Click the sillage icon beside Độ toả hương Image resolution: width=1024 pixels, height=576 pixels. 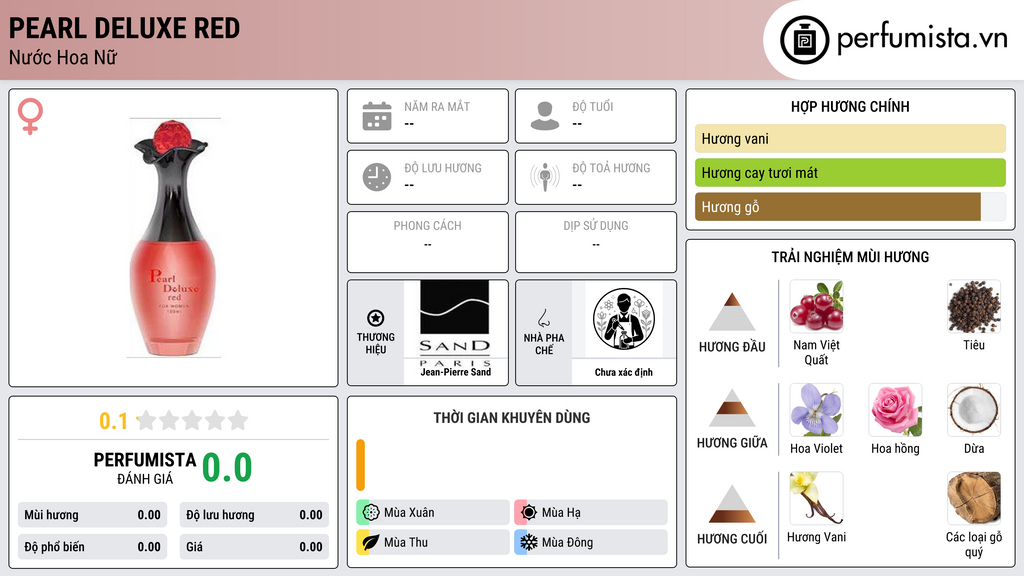click(x=545, y=177)
